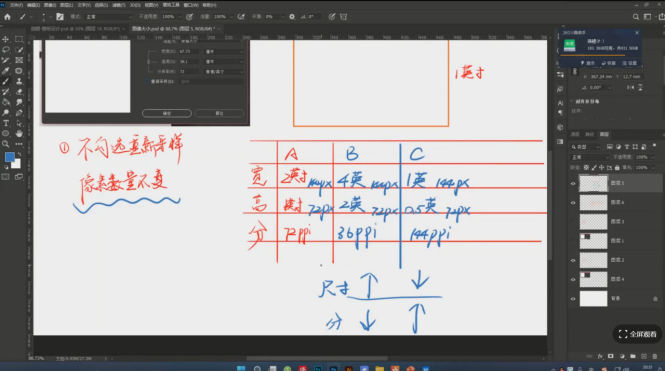Hide the 背景 background layer
Screen dimensions: 665x372
click(x=573, y=299)
